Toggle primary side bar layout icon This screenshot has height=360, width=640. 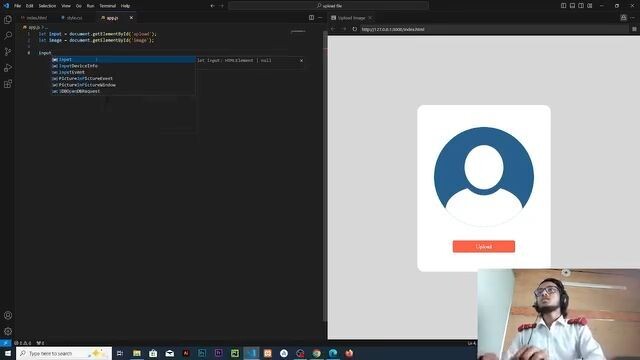[x=563, y=6]
